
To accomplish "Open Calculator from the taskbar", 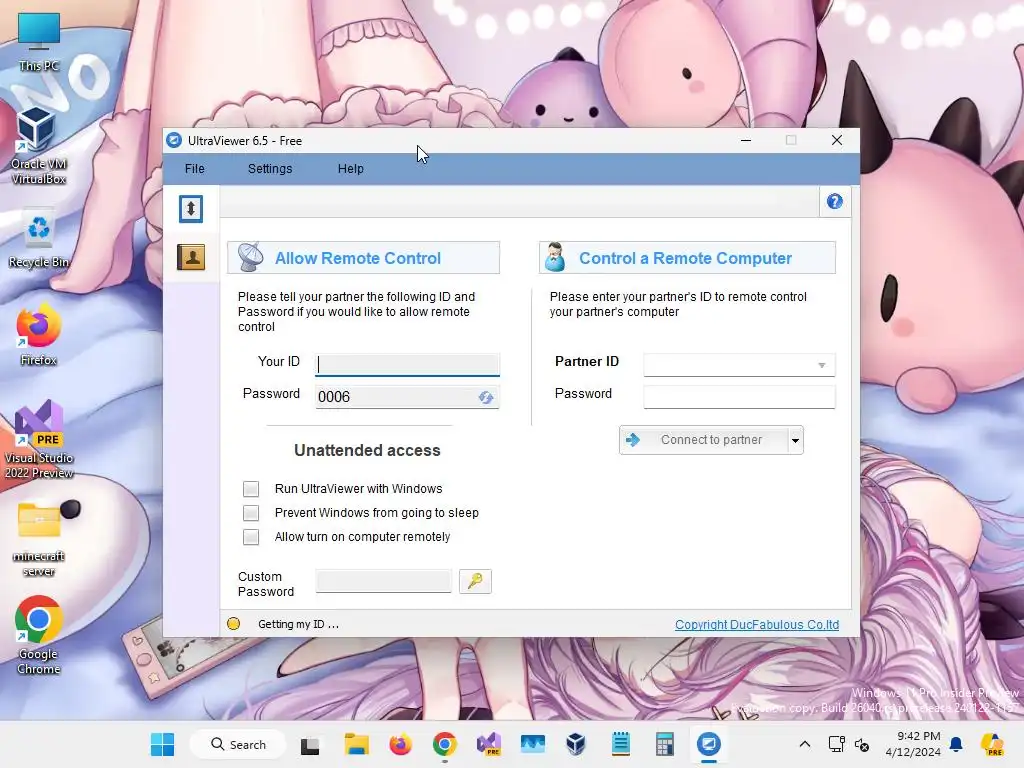I will click(664, 744).
